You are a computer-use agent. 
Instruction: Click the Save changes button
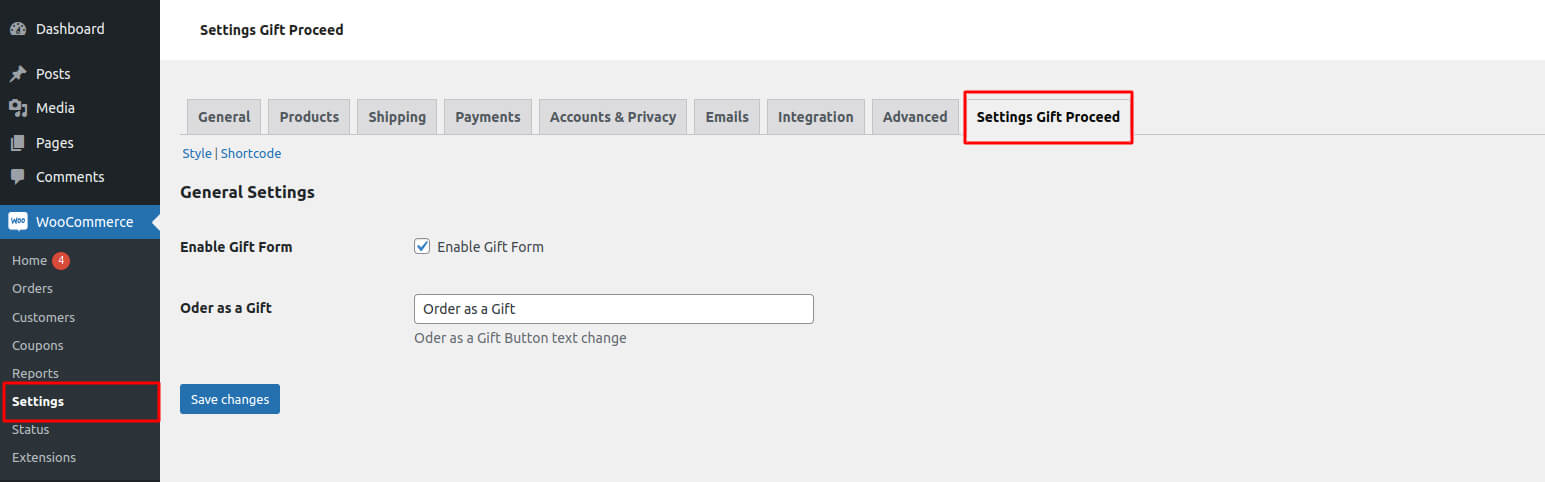(x=230, y=399)
